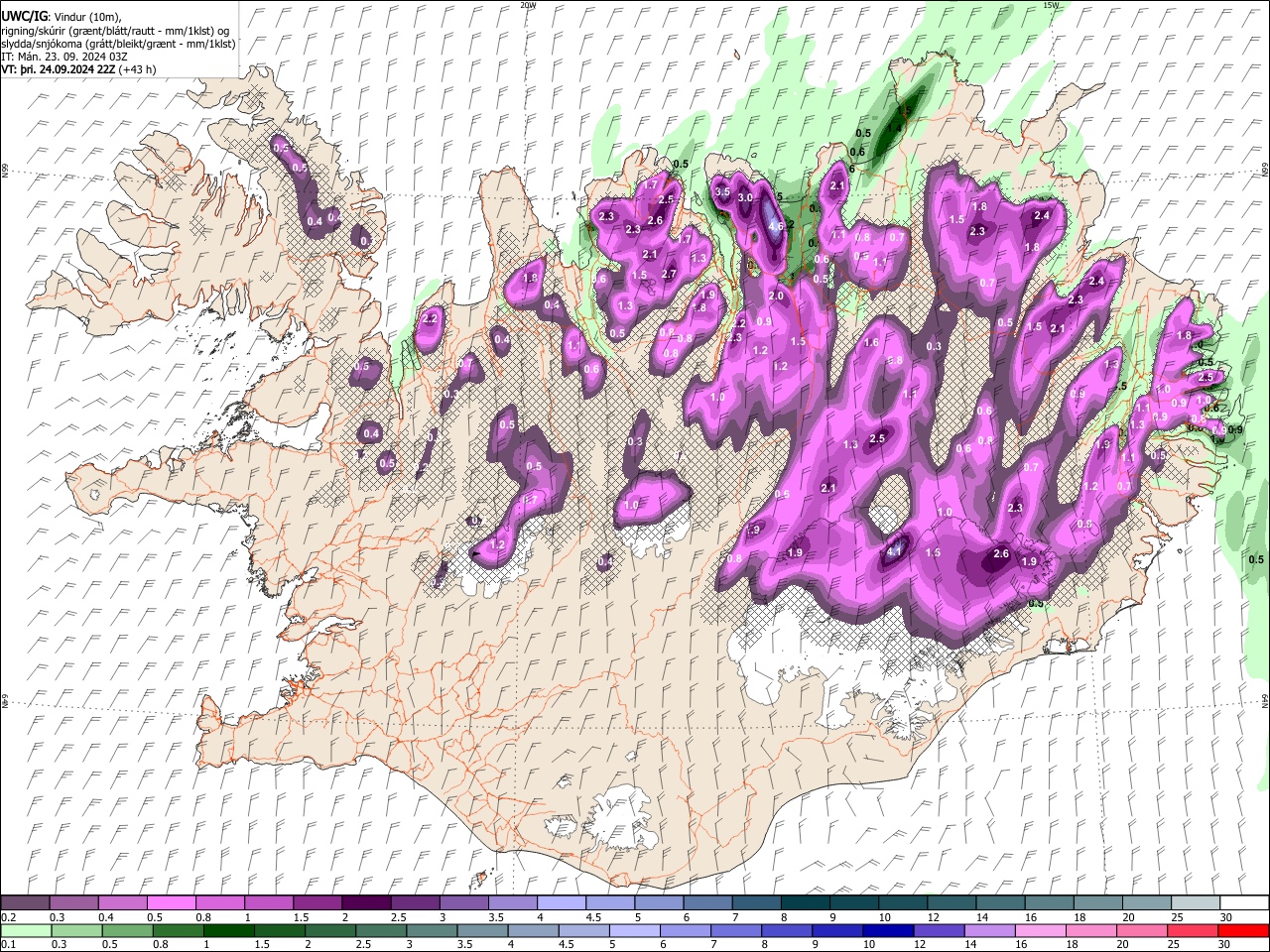
Task: Select the red rain swatch after the 30 label
Action: (x=1243, y=930)
